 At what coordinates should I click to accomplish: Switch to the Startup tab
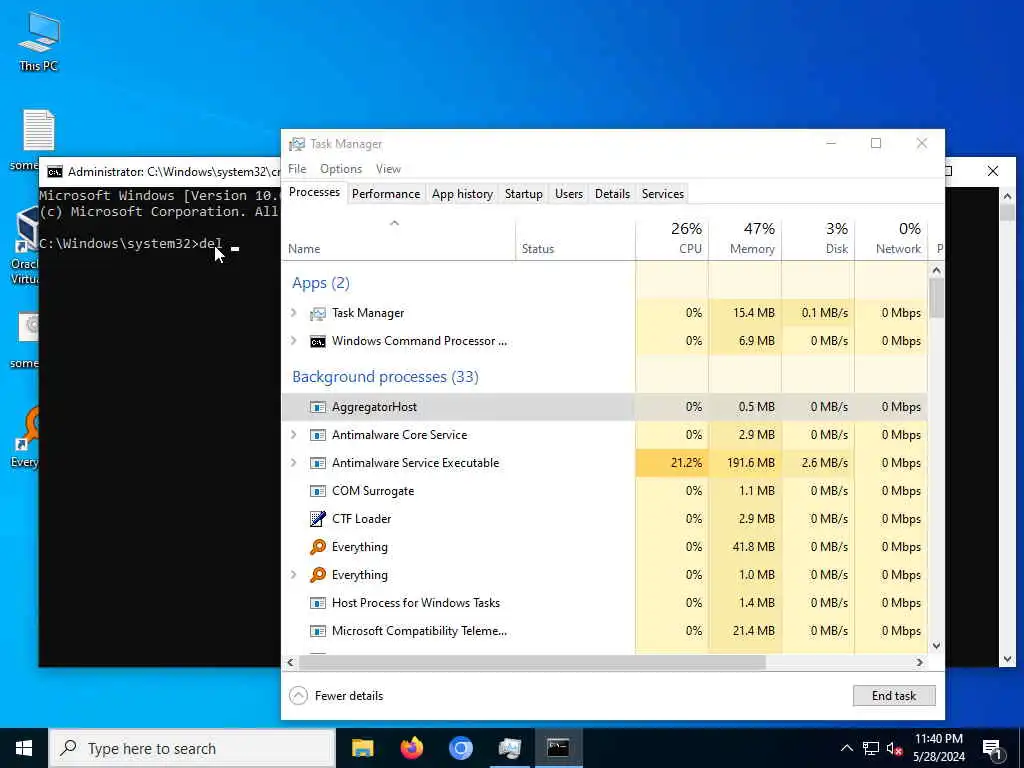click(x=524, y=194)
